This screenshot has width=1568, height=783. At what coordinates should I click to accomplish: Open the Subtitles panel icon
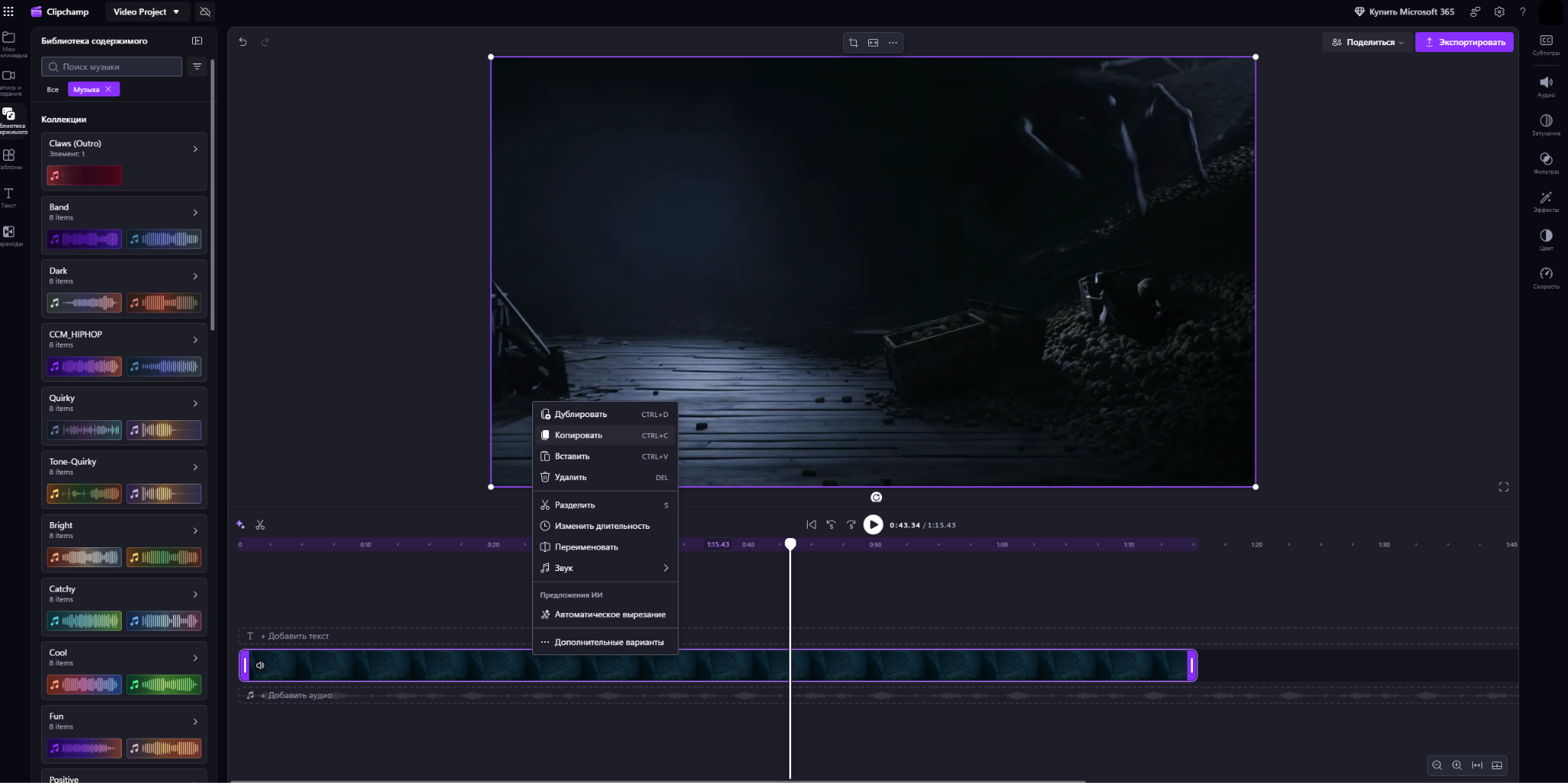1546,44
